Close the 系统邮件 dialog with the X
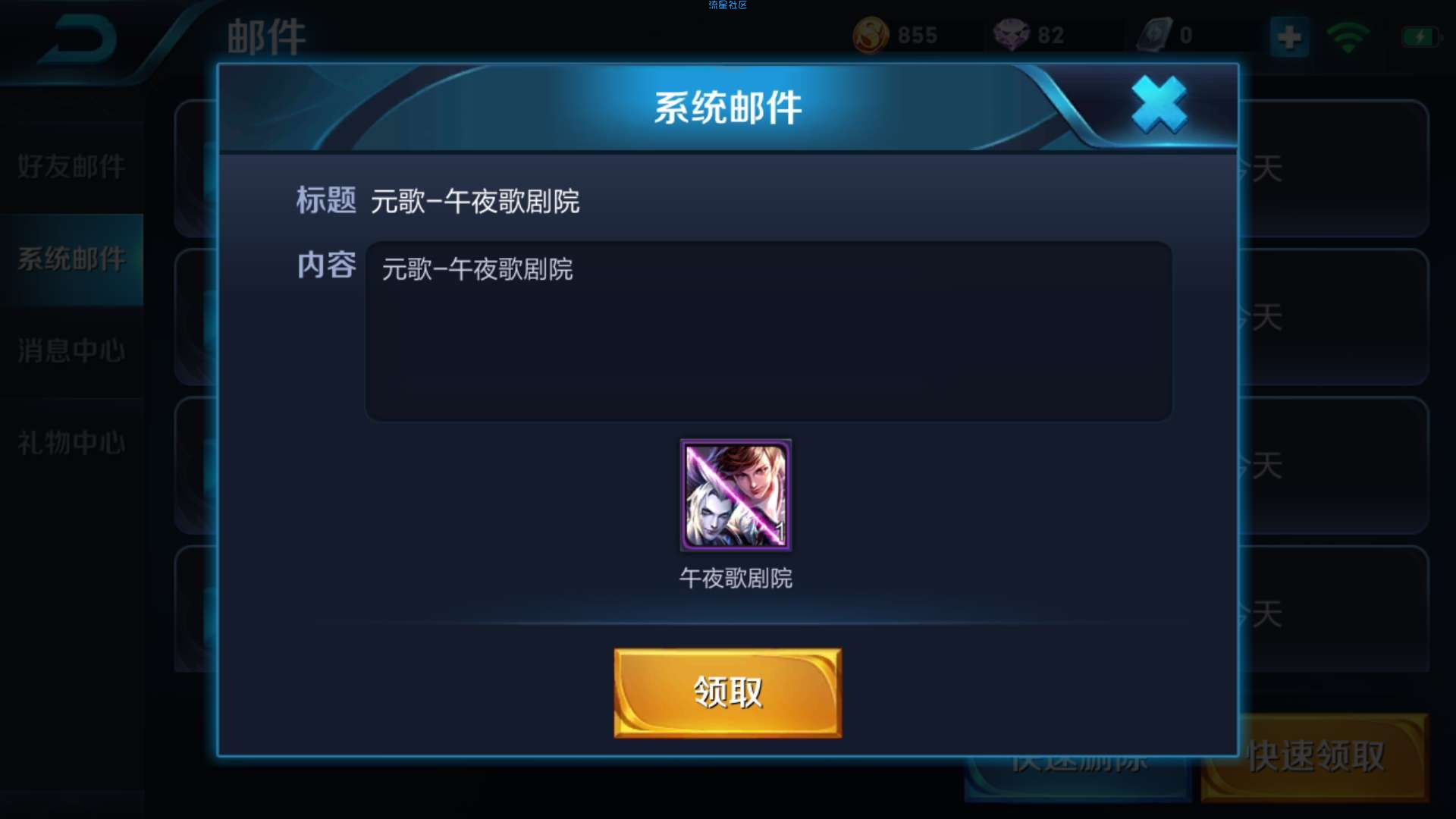Viewport: 1456px width, 819px height. point(1159,105)
